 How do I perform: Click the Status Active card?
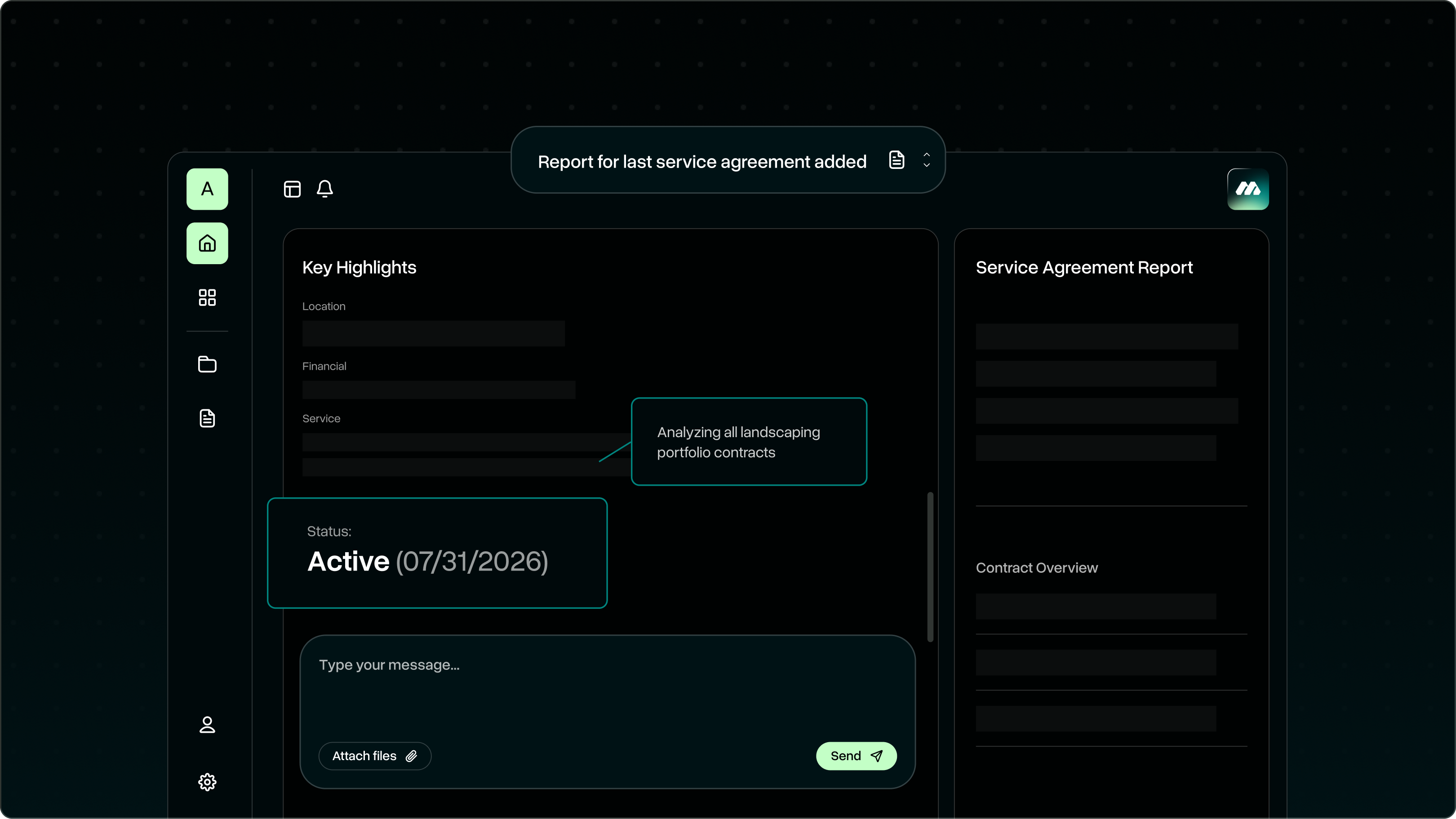click(437, 553)
